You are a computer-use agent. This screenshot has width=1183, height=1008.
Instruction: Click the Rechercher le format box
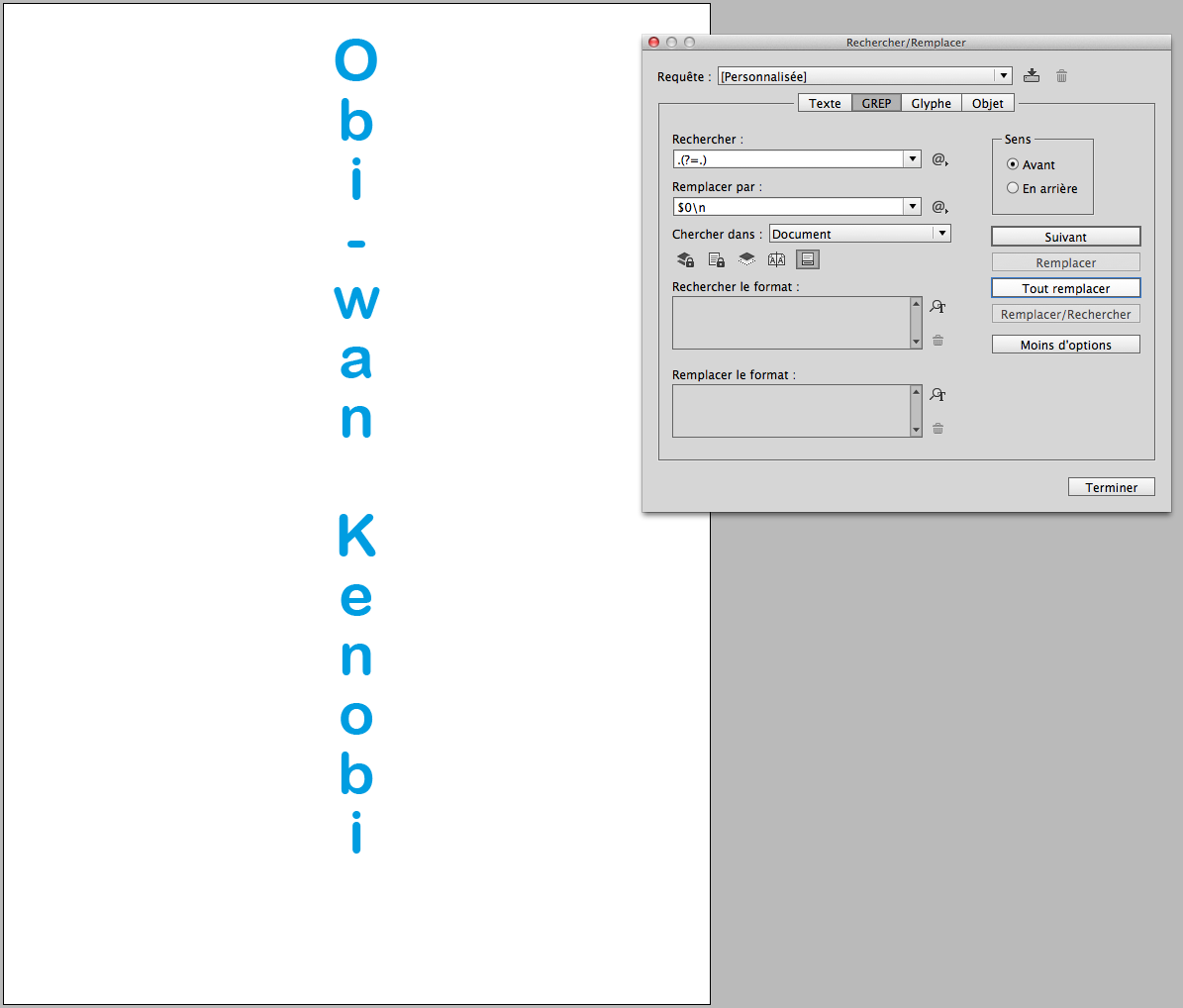[791, 323]
